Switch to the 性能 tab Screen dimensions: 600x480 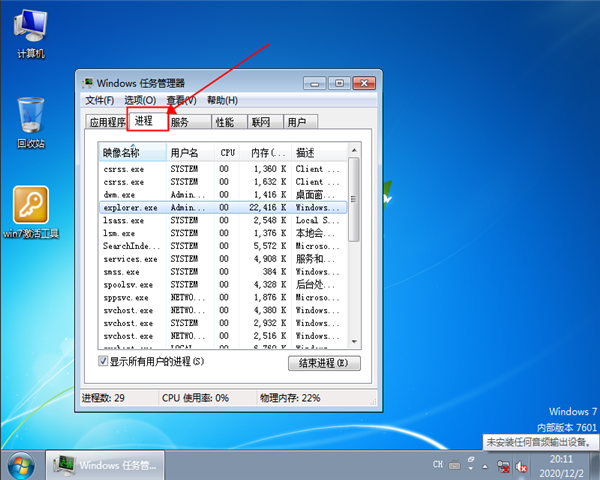coord(225,122)
